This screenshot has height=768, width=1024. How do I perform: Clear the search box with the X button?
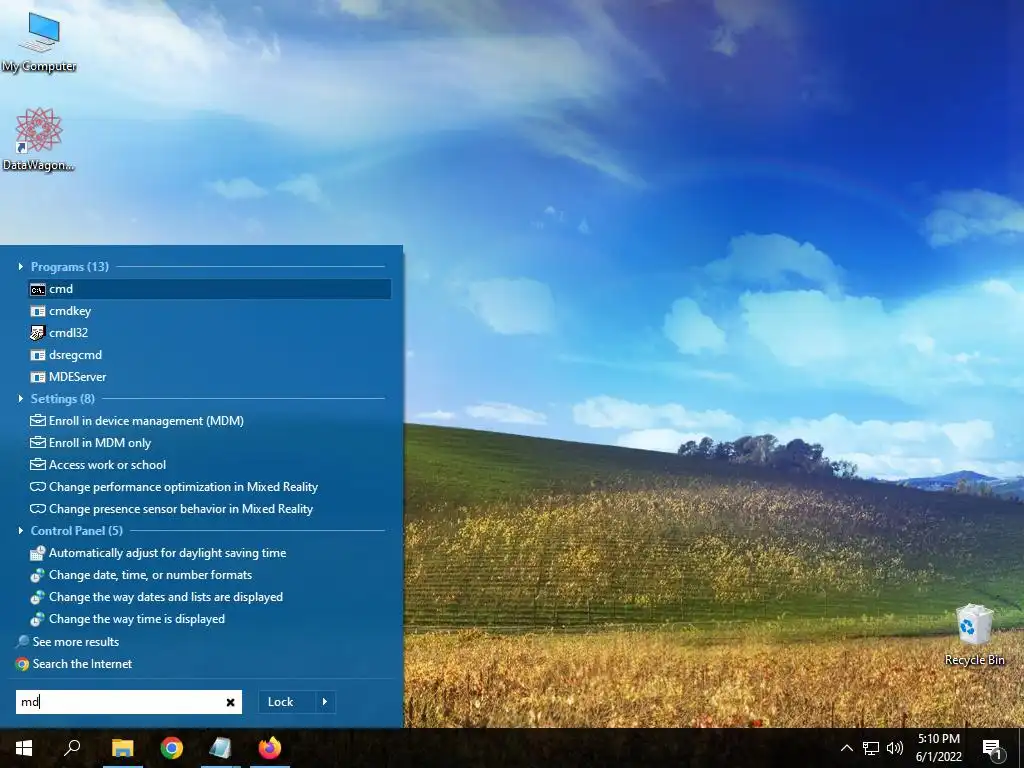231,703
